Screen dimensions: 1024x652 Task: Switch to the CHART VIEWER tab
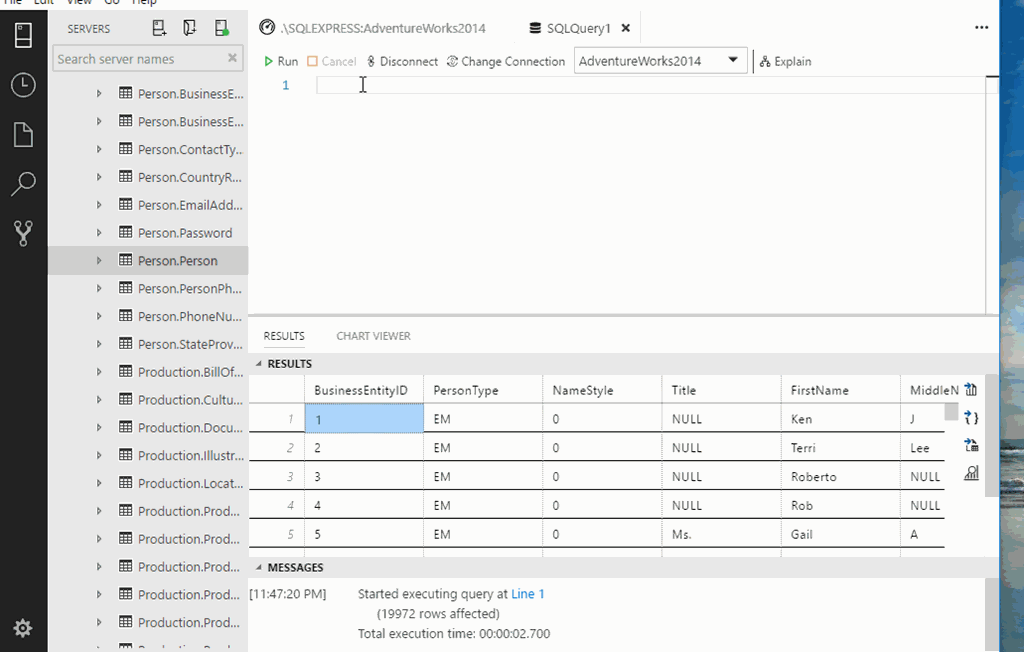pyautogui.click(x=374, y=336)
